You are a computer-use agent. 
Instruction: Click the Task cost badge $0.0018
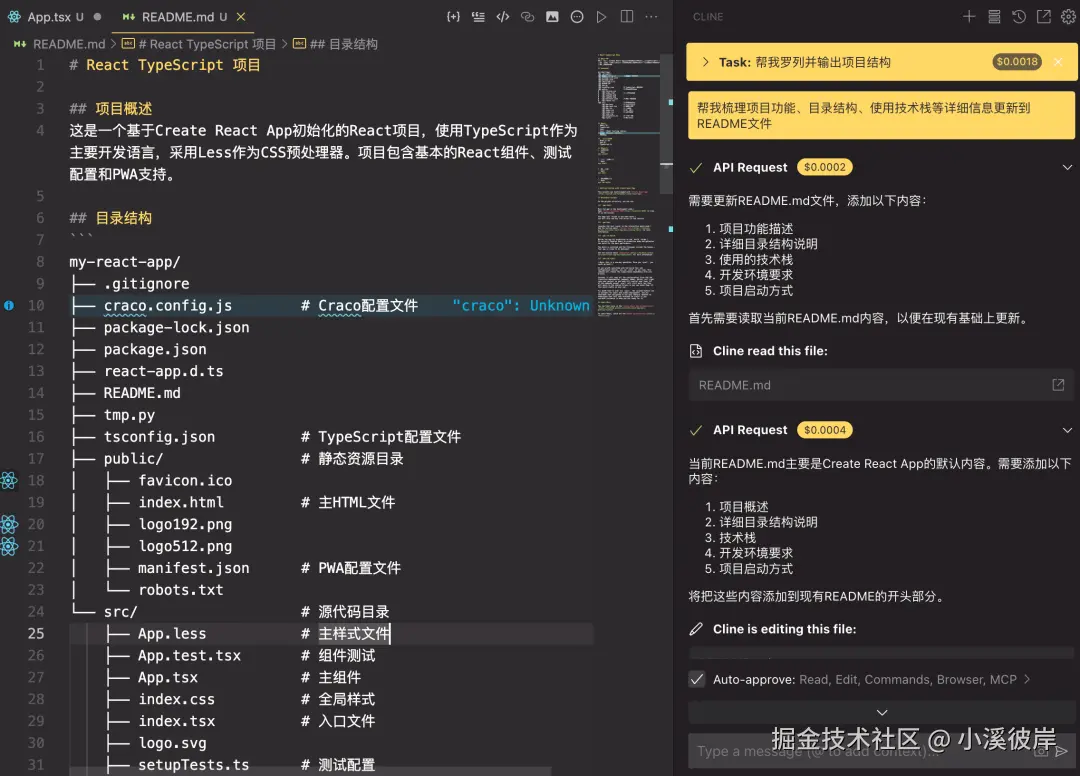point(1018,61)
